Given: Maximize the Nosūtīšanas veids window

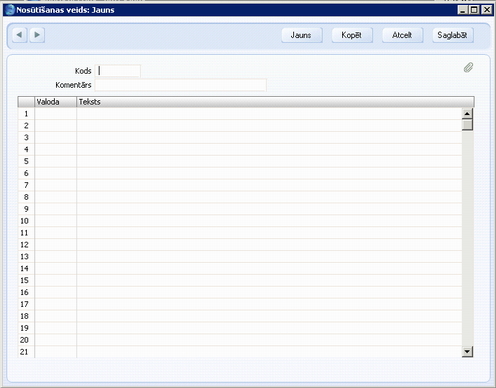Looking at the screenshot, I should 474,10.
